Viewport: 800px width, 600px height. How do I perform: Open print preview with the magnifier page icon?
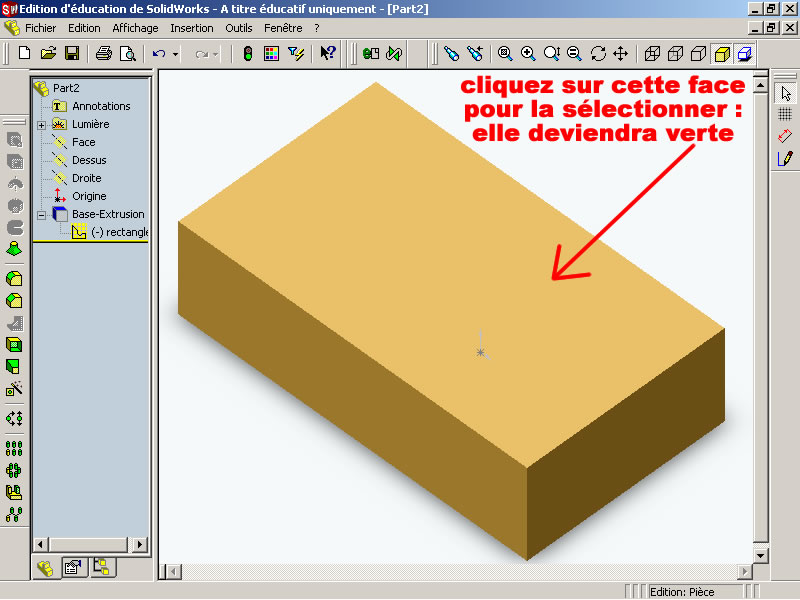coord(127,53)
